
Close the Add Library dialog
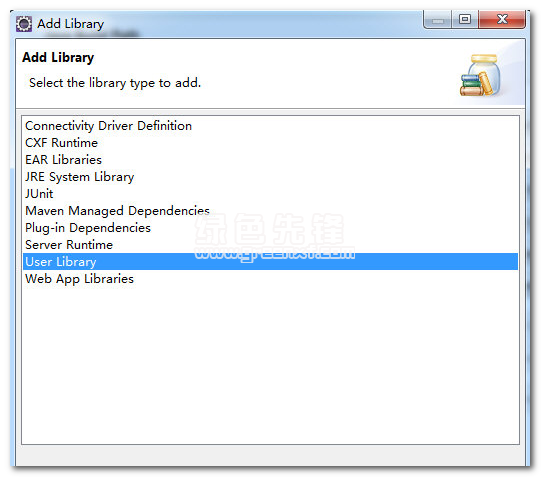tap(502, 19)
